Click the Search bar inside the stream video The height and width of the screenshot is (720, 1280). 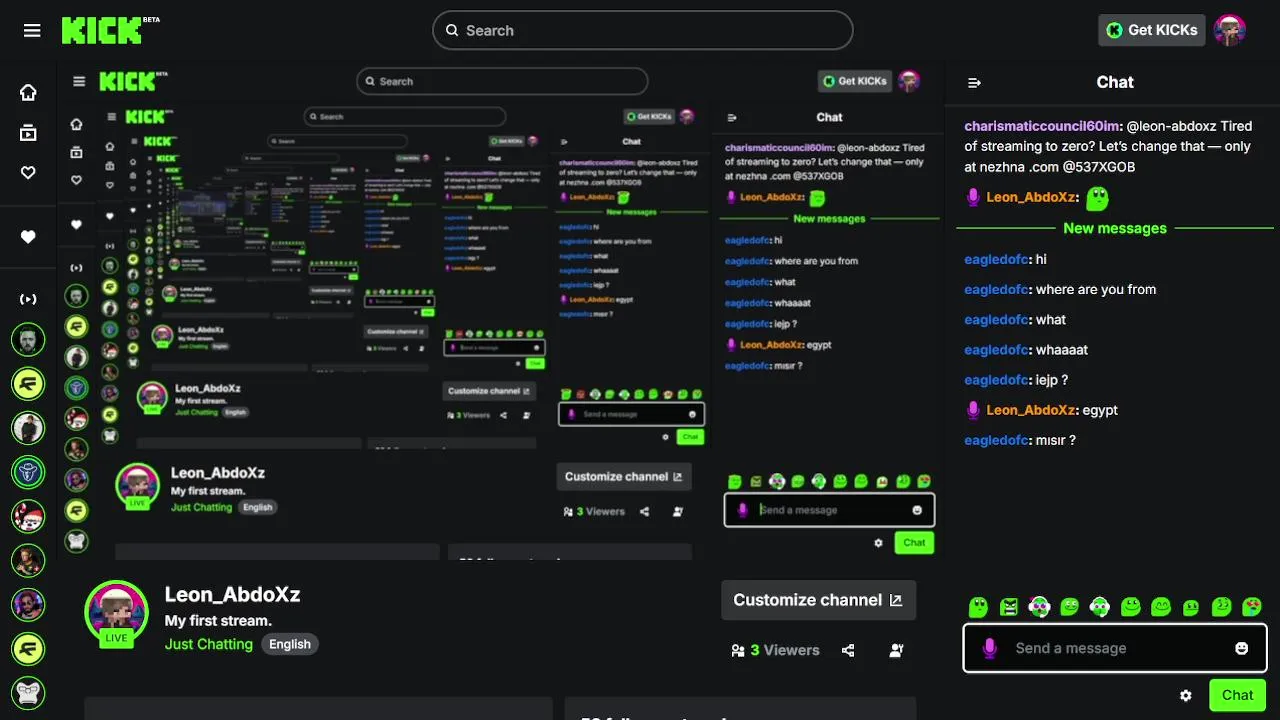point(502,81)
